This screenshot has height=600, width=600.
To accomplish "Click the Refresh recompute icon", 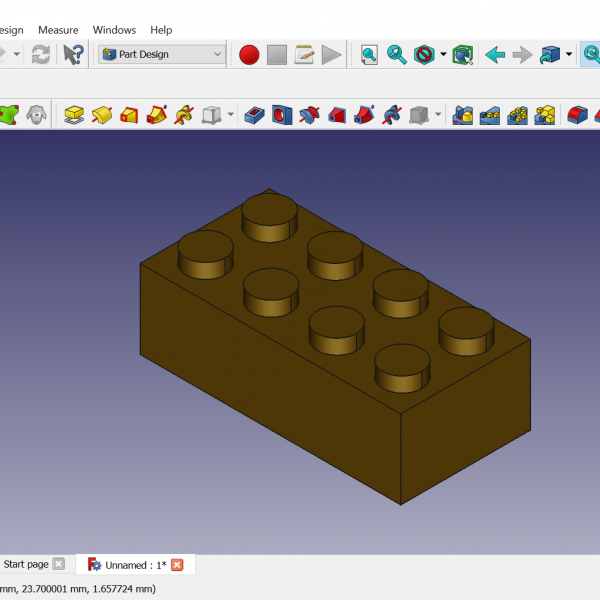I will [41, 55].
